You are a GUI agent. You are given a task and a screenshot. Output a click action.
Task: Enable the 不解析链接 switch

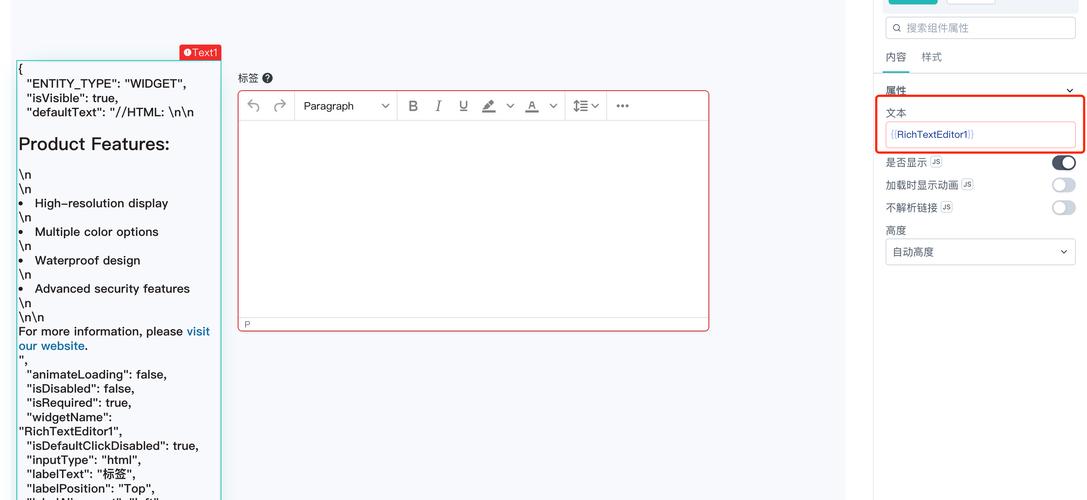[x=1063, y=208]
